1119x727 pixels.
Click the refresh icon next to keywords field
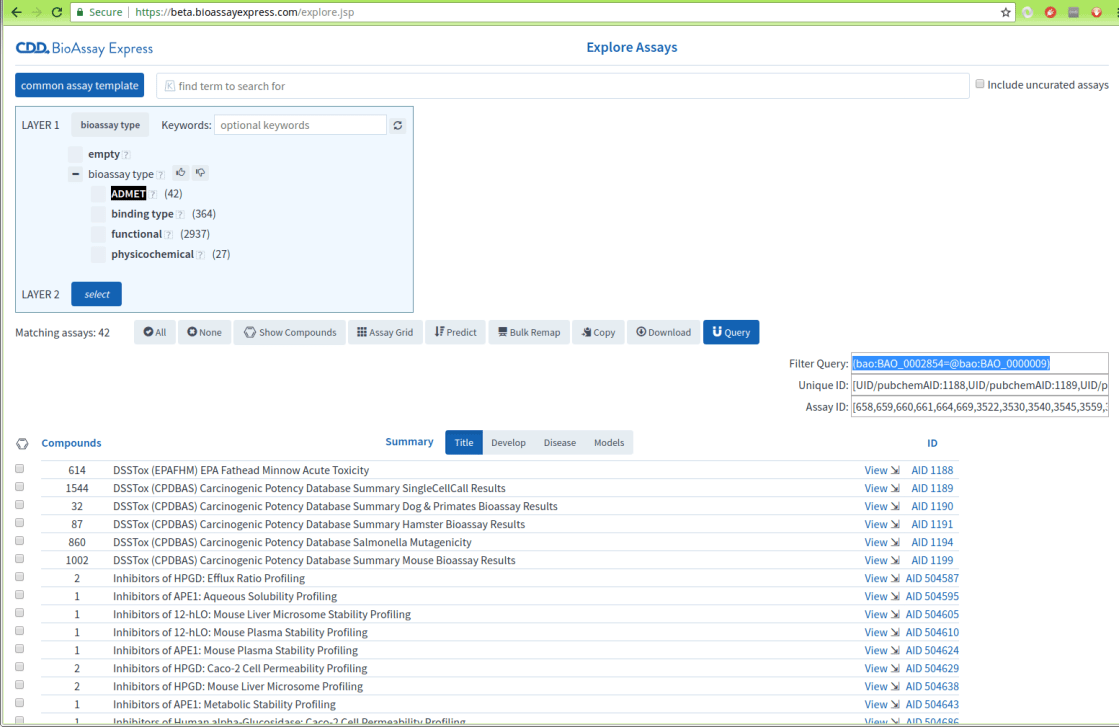(397, 125)
